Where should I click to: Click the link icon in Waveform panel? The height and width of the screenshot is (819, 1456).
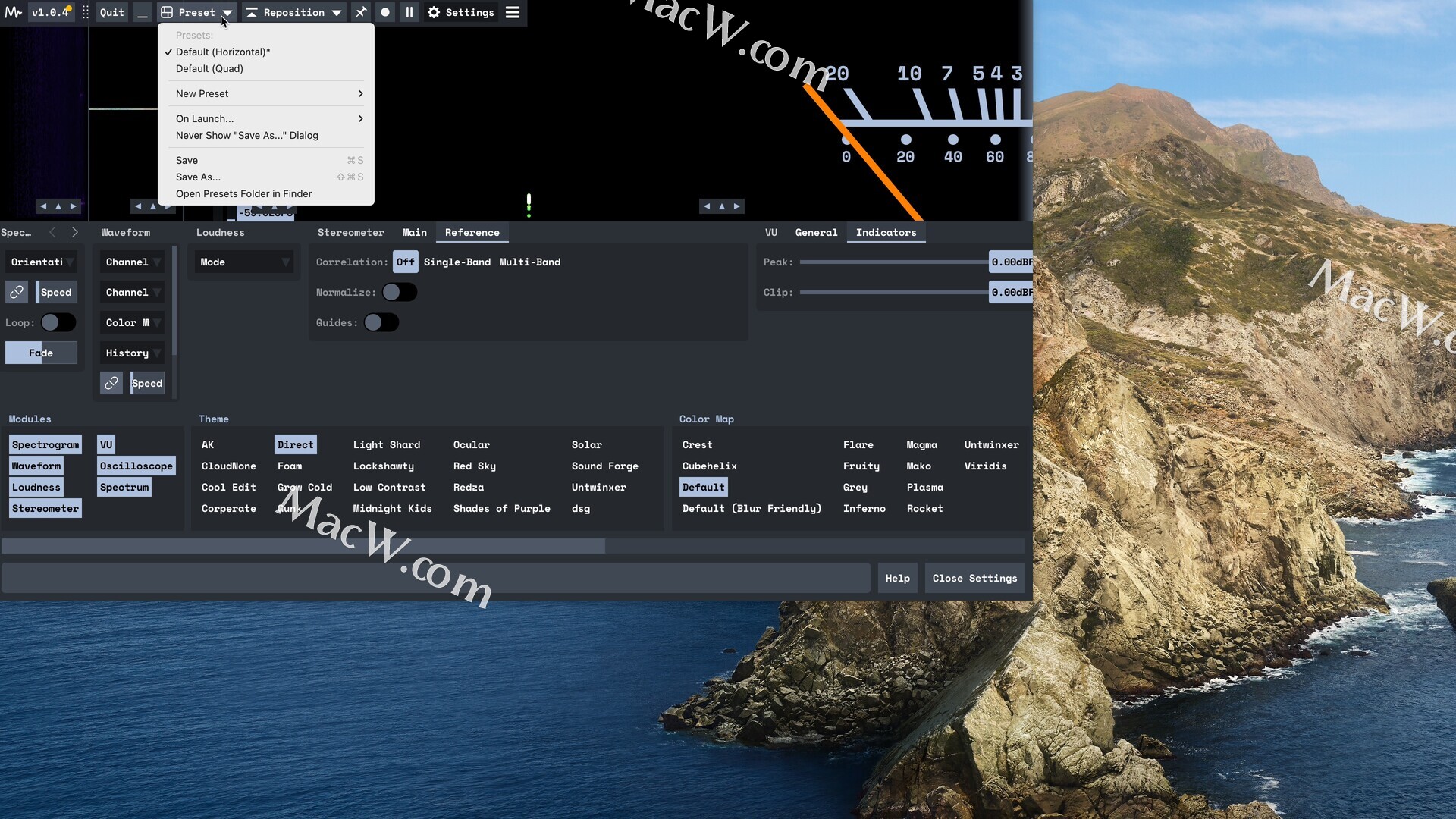tap(111, 383)
